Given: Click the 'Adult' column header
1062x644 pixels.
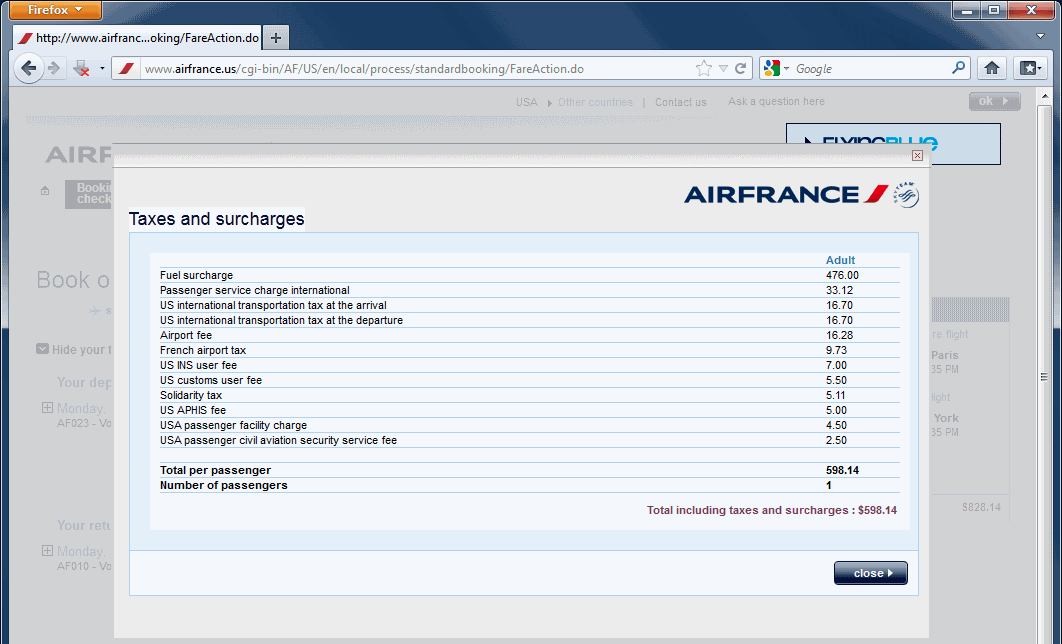Looking at the screenshot, I should click(x=840, y=260).
